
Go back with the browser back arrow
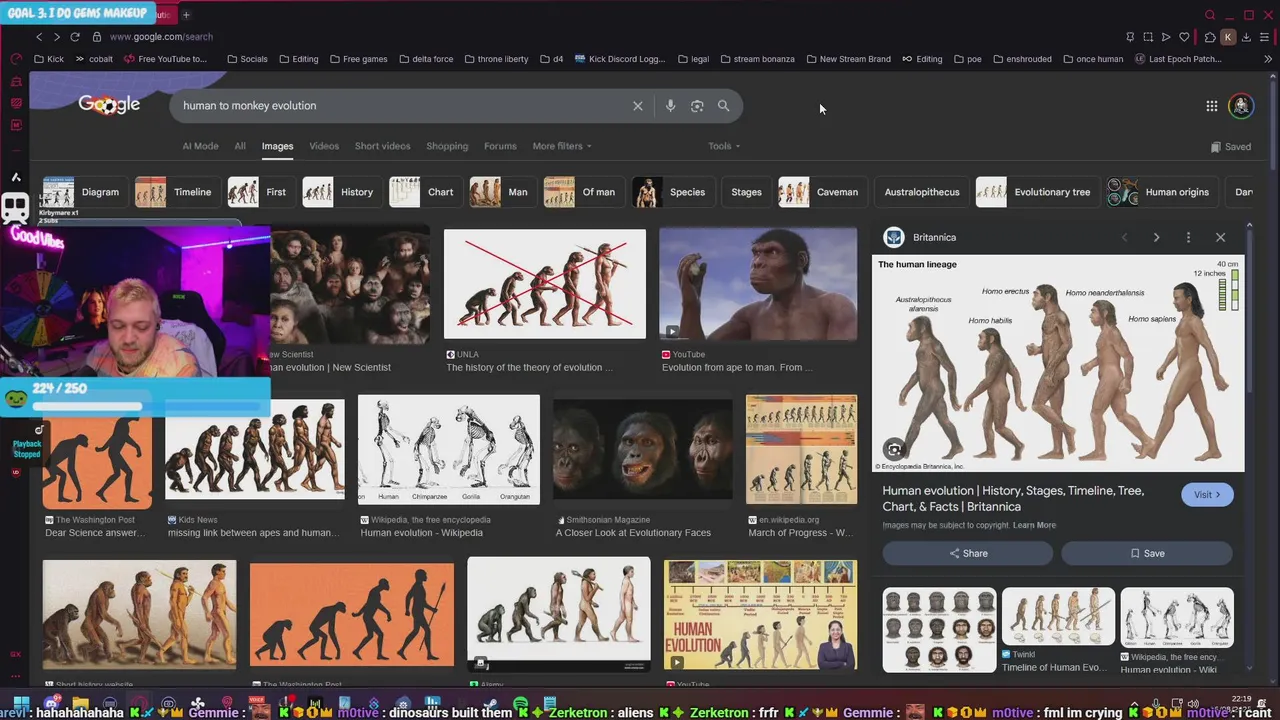tap(39, 37)
